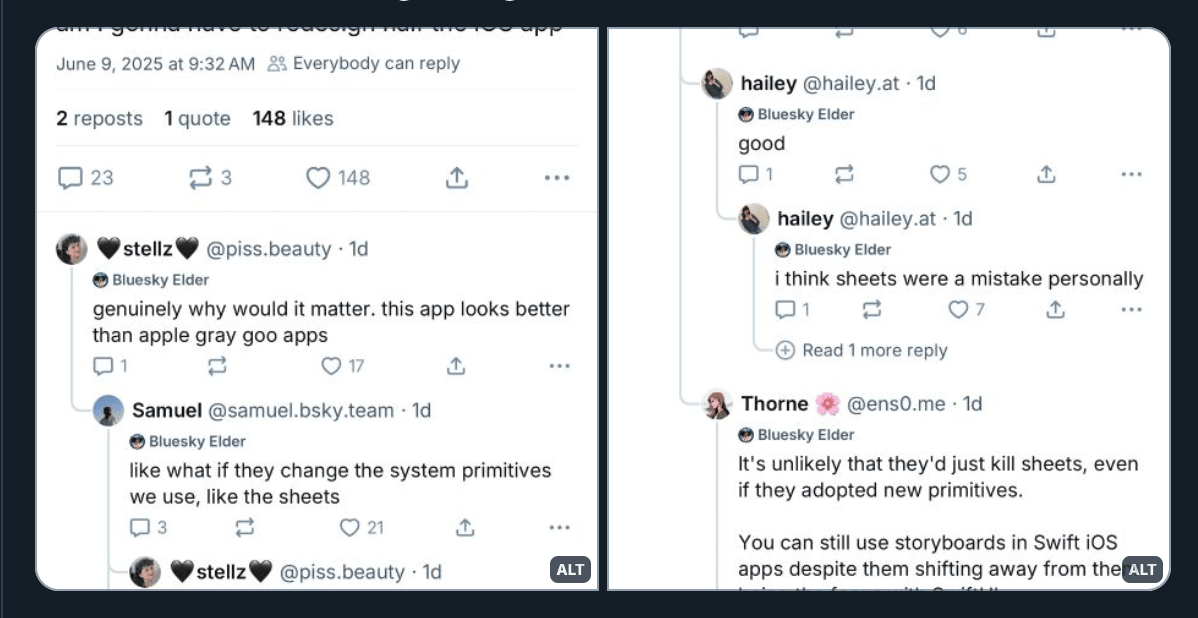Open the '2 reposts' list
The width and height of the screenshot is (1198, 618).
click(99, 118)
